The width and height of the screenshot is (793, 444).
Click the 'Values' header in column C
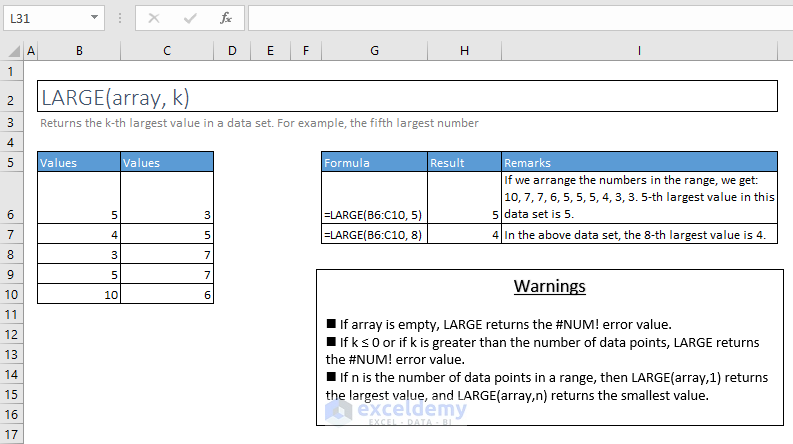(167, 162)
